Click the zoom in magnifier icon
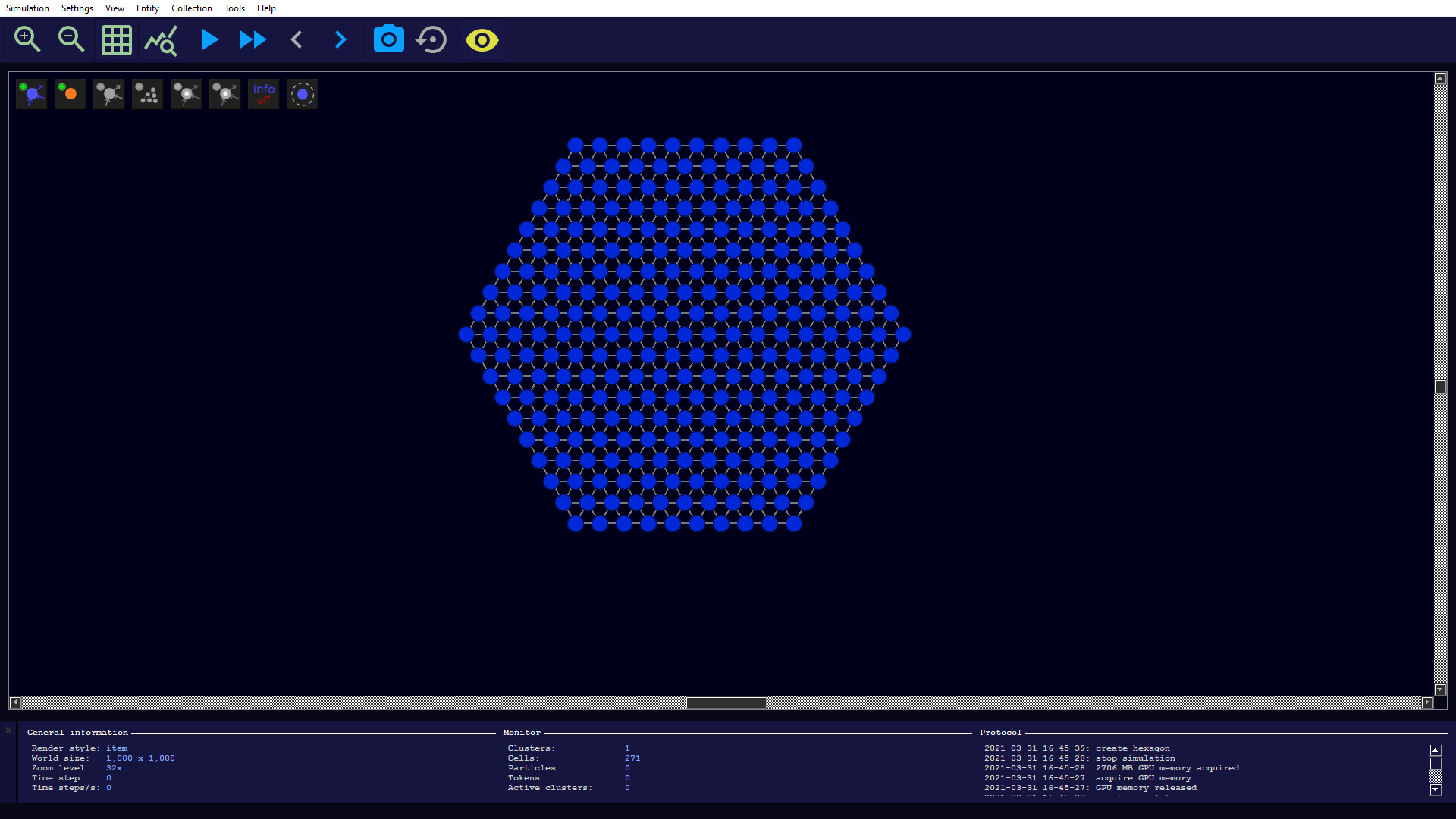Screen dimensions: 1456x819 tap(27, 39)
